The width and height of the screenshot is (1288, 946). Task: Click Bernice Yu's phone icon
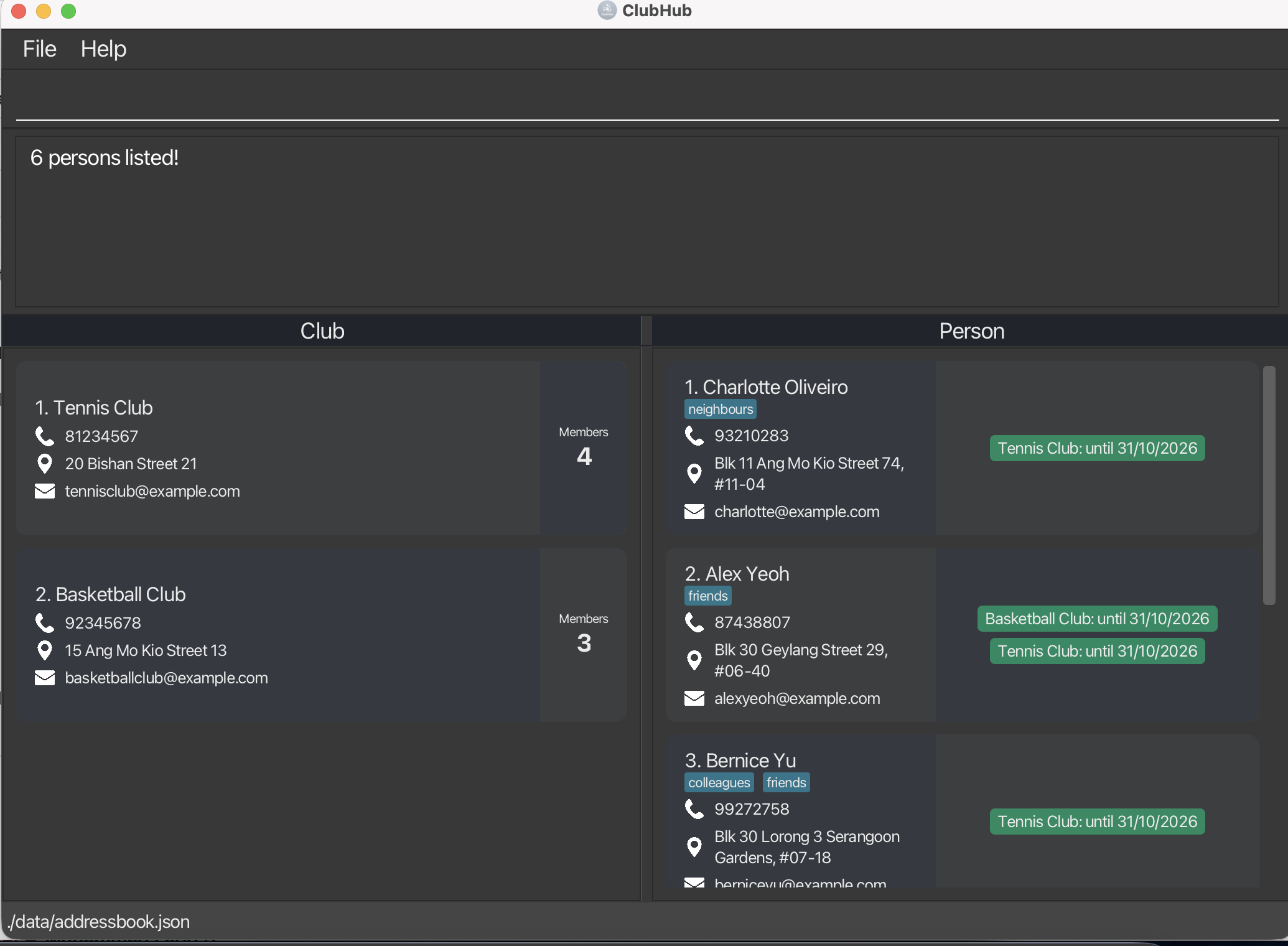694,809
